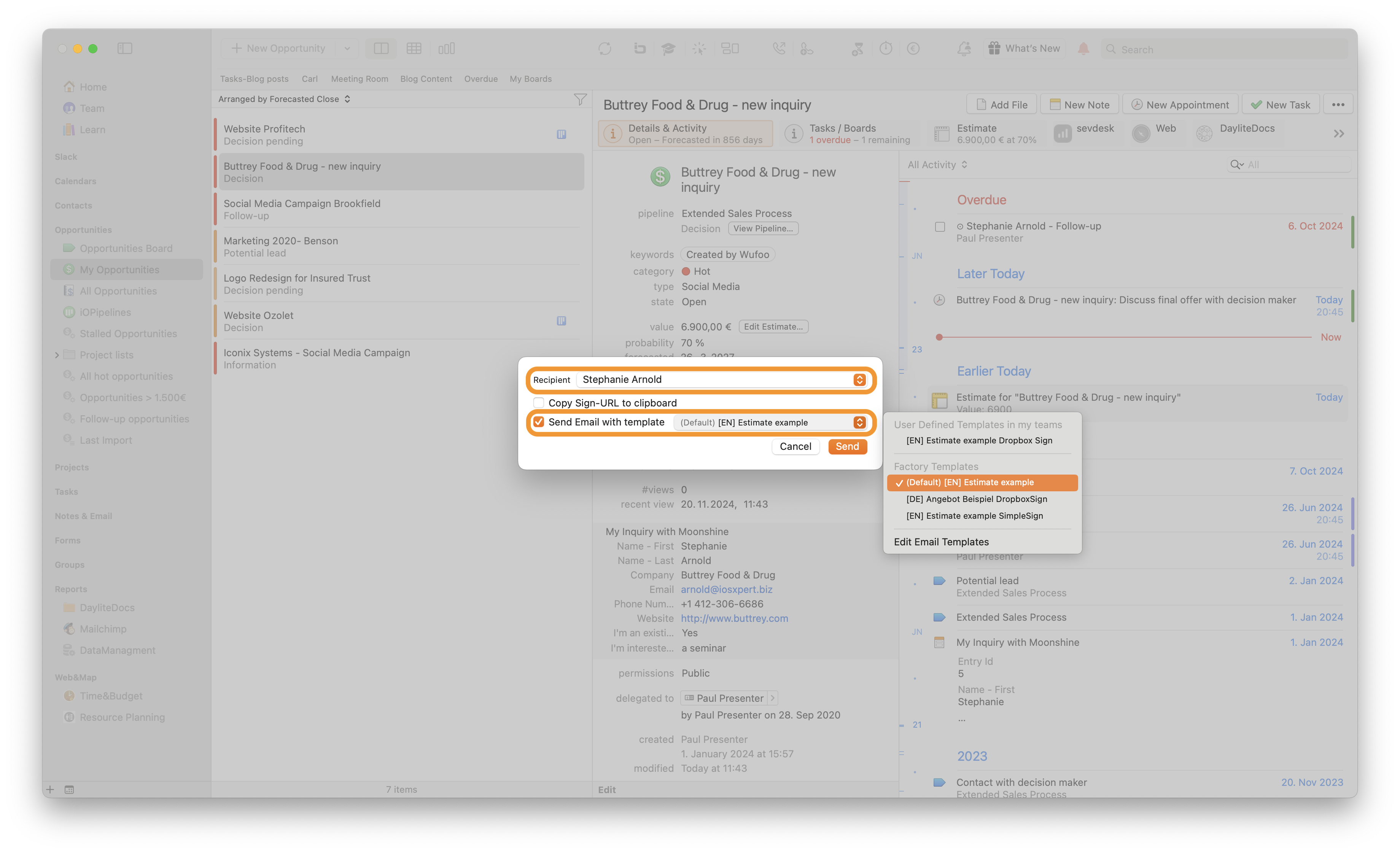Open Resource Planning in sidebar
Screen dimensions: 1400x854
pyautogui.click(x=122, y=717)
